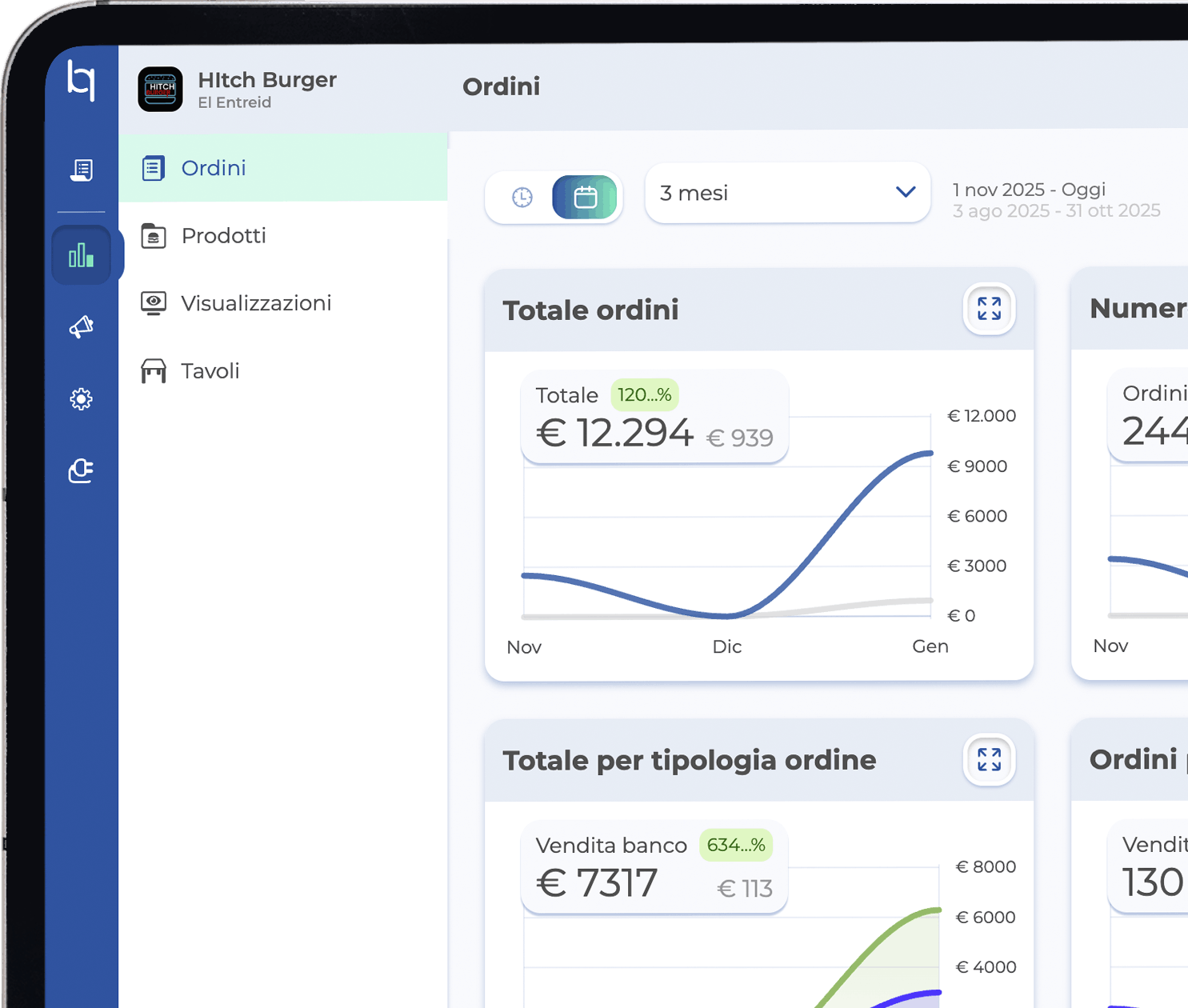Click the 120% growth badge on Totale

click(644, 395)
